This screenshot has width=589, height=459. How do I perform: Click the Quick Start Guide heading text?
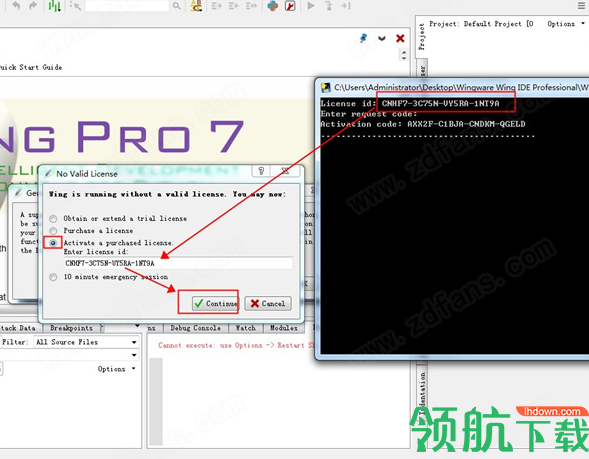click(31, 67)
